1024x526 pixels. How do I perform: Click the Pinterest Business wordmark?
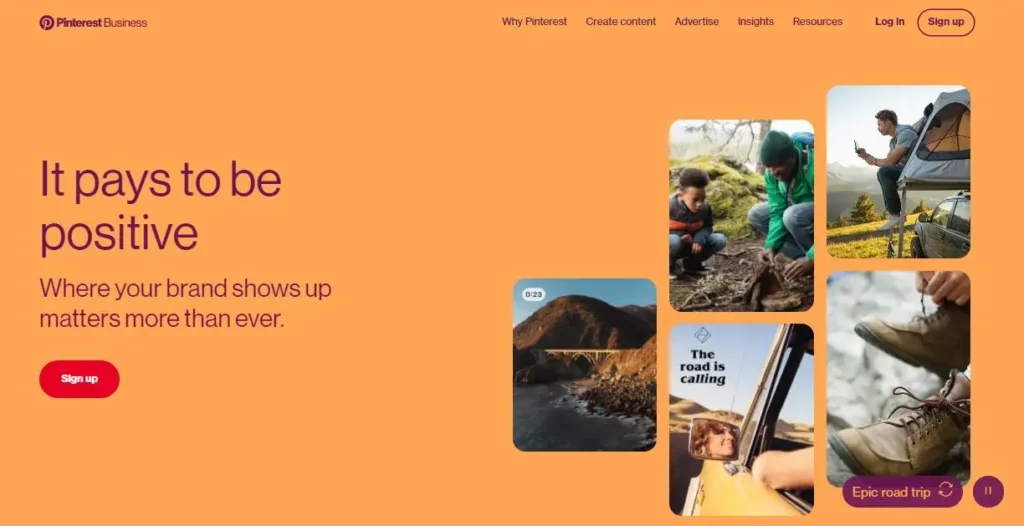coord(101,22)
